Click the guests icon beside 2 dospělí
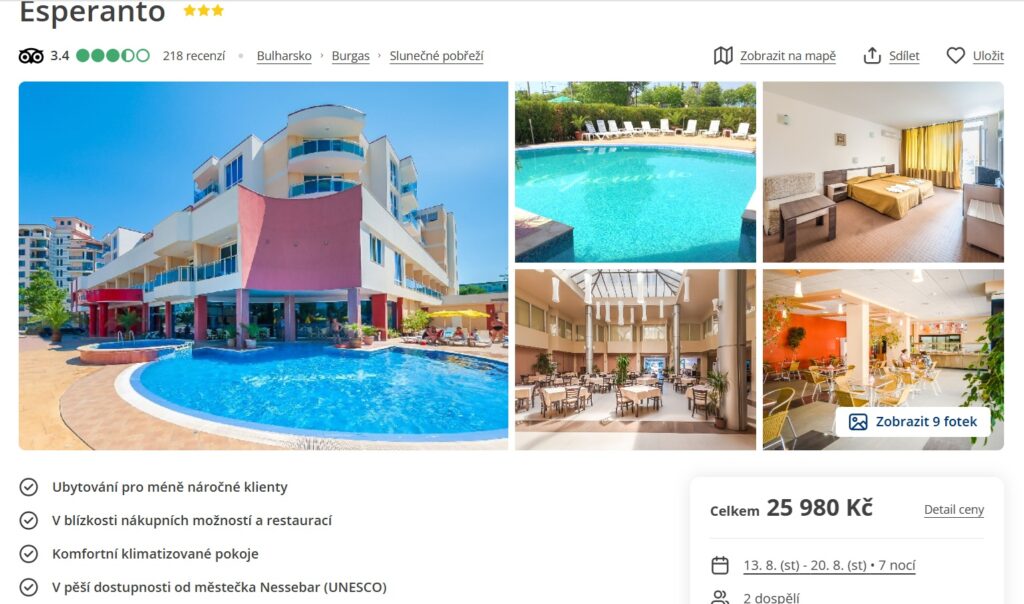1024x604 pixels. click(720, 597)
